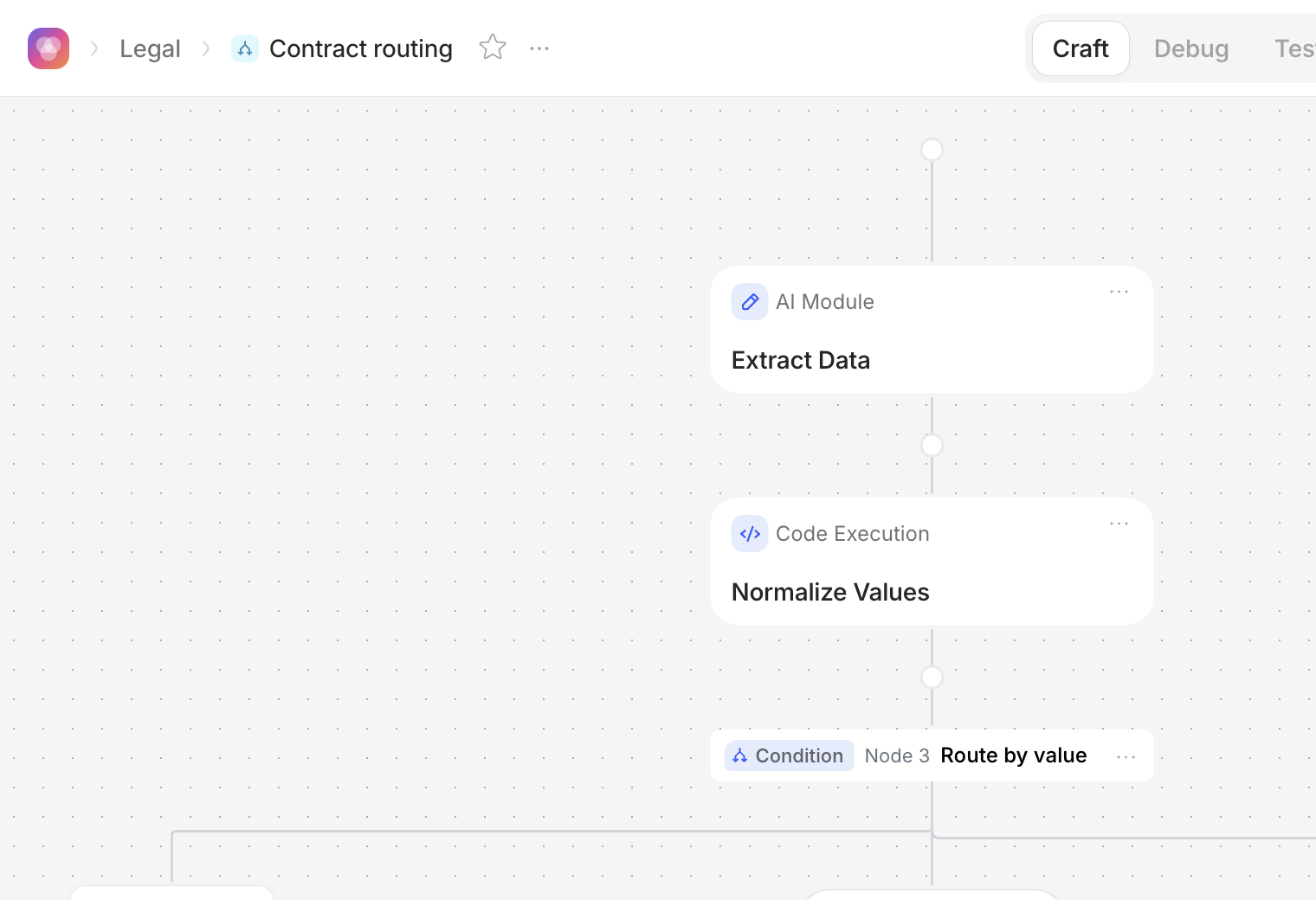
Task: Switch to the Craft tab
Action: 1081,48
